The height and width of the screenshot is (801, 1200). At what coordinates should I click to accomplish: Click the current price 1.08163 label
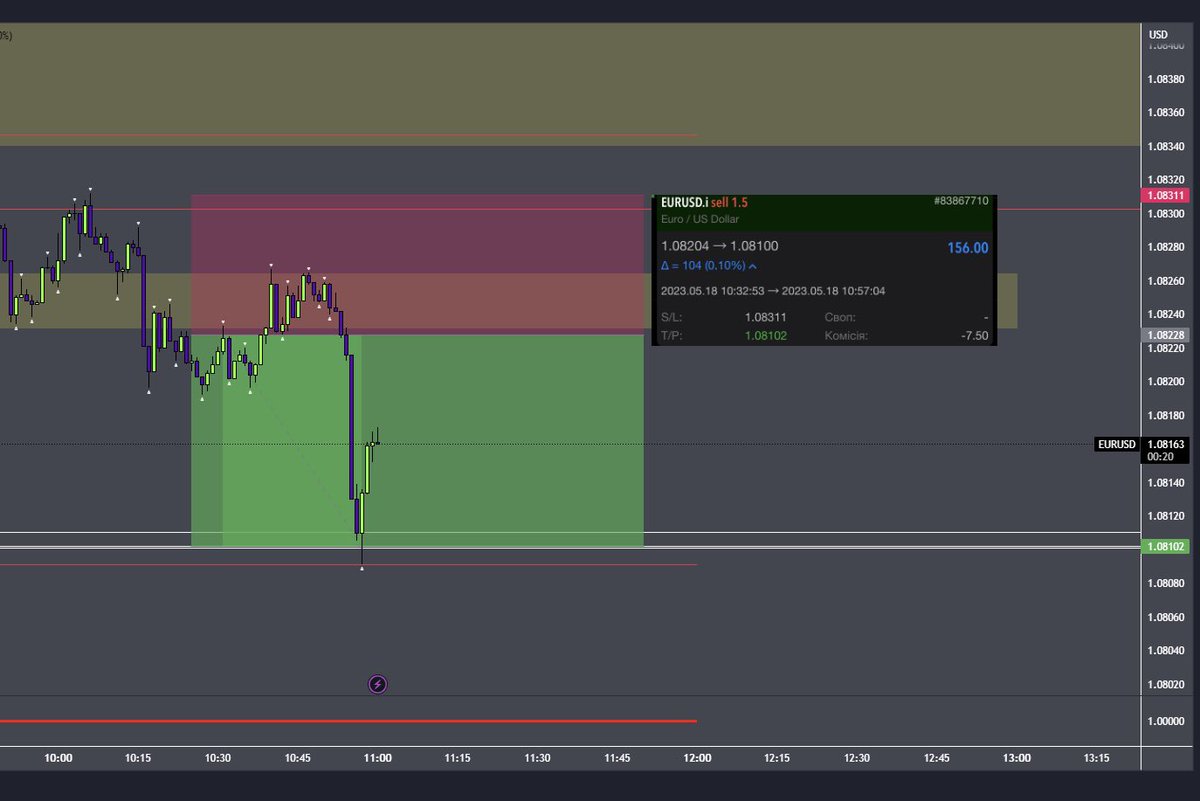pyautogui.click(x=1165, y=444)
